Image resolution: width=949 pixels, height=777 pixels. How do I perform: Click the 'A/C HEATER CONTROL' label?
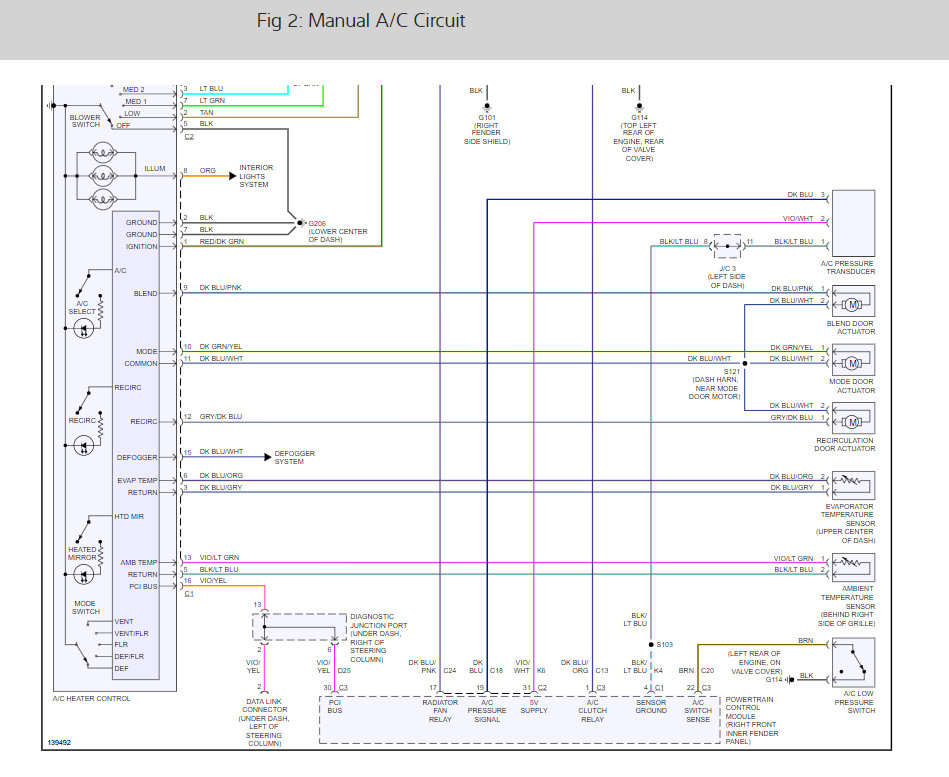(x=91, y=698)
